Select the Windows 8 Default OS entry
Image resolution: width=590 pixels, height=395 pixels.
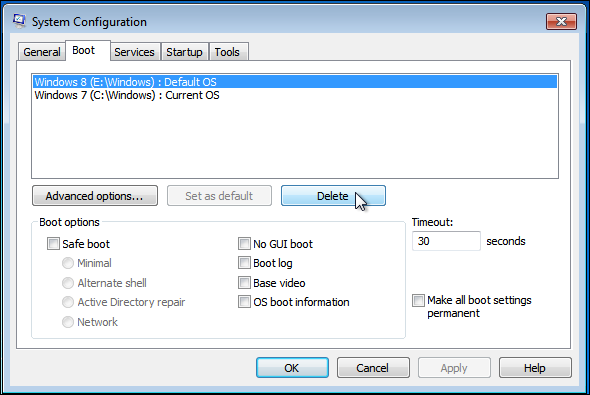295,82
